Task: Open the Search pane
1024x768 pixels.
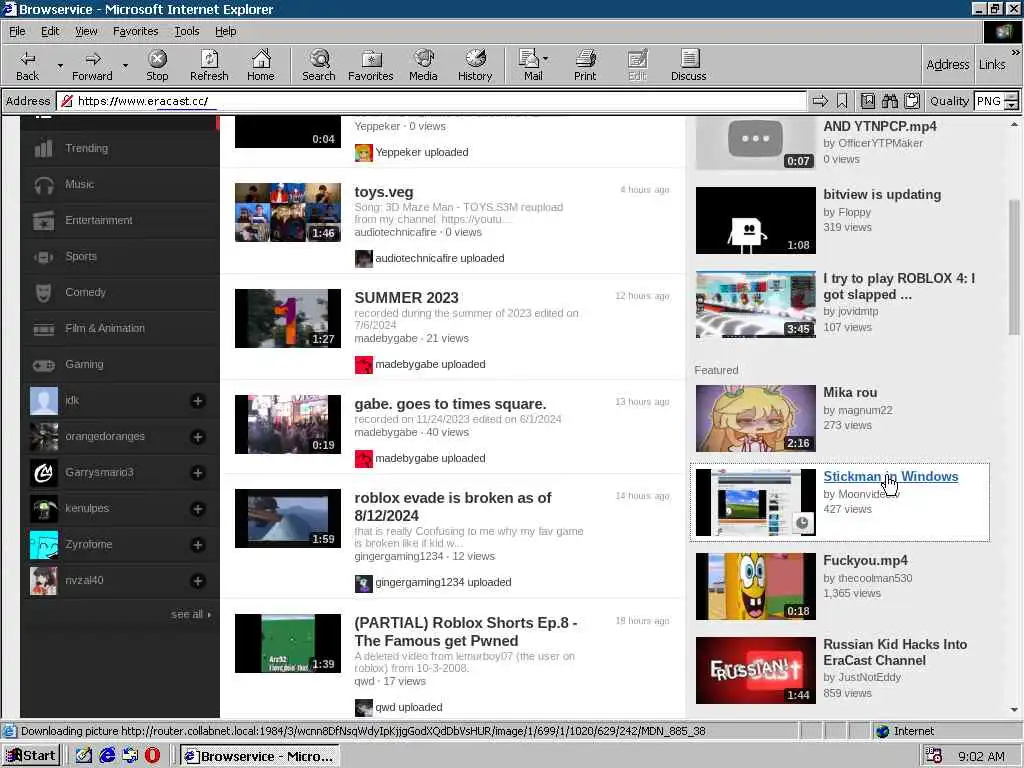Action: (319, 65)
